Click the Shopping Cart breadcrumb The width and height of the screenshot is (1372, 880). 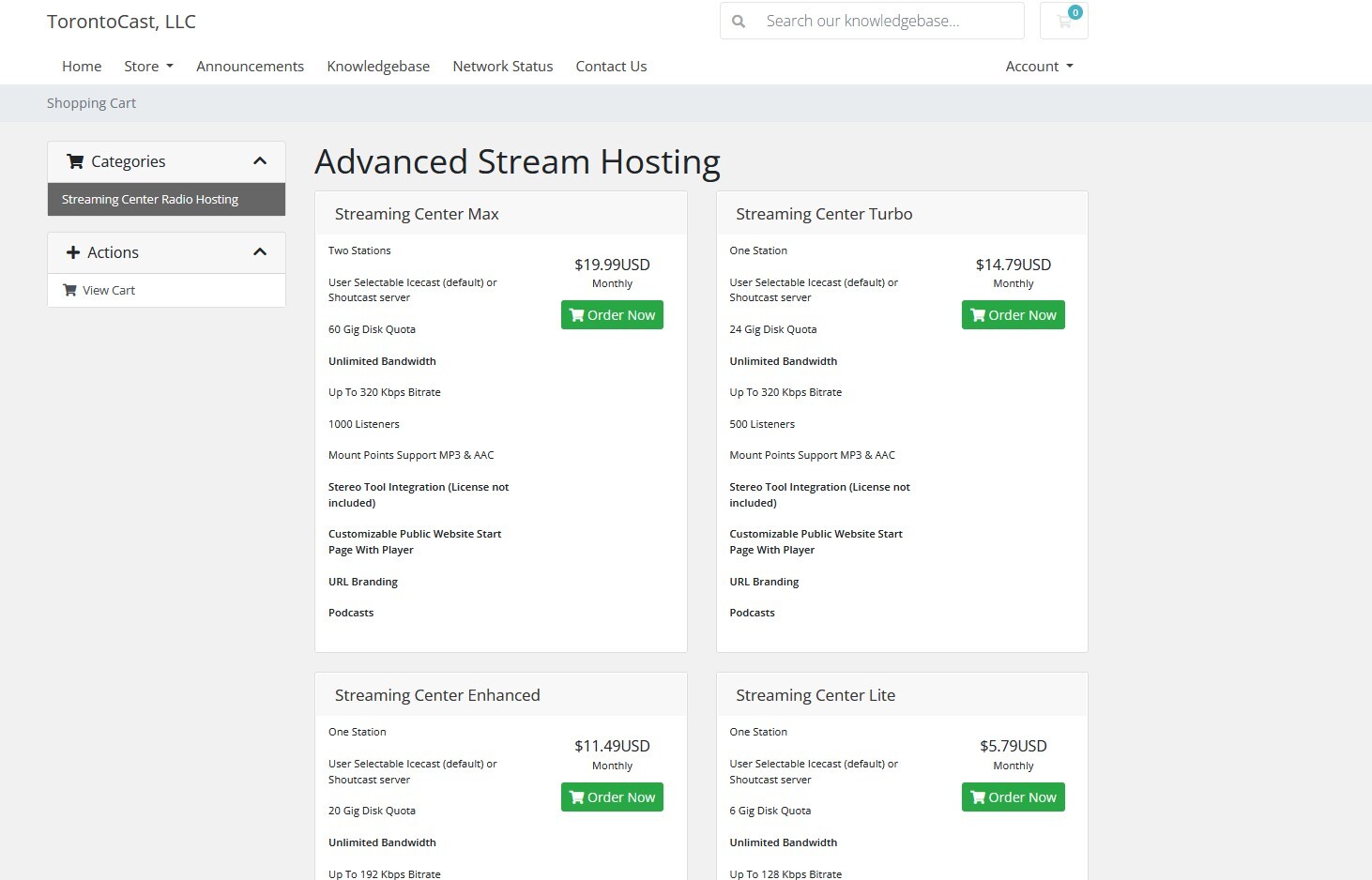coord(91,103)
